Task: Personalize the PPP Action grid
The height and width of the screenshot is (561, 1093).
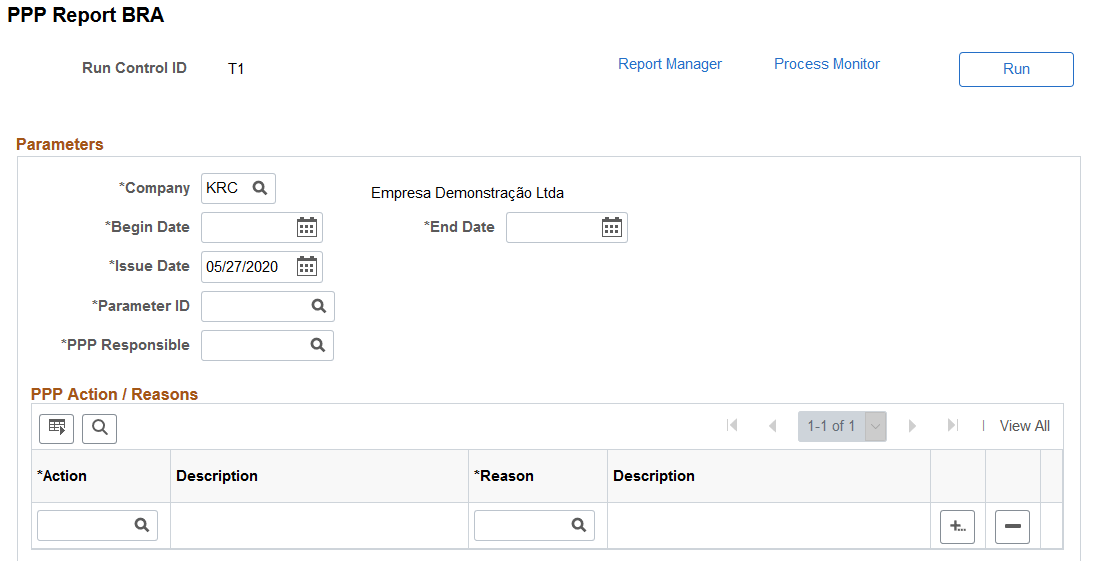Action: (x=56, y=428)
